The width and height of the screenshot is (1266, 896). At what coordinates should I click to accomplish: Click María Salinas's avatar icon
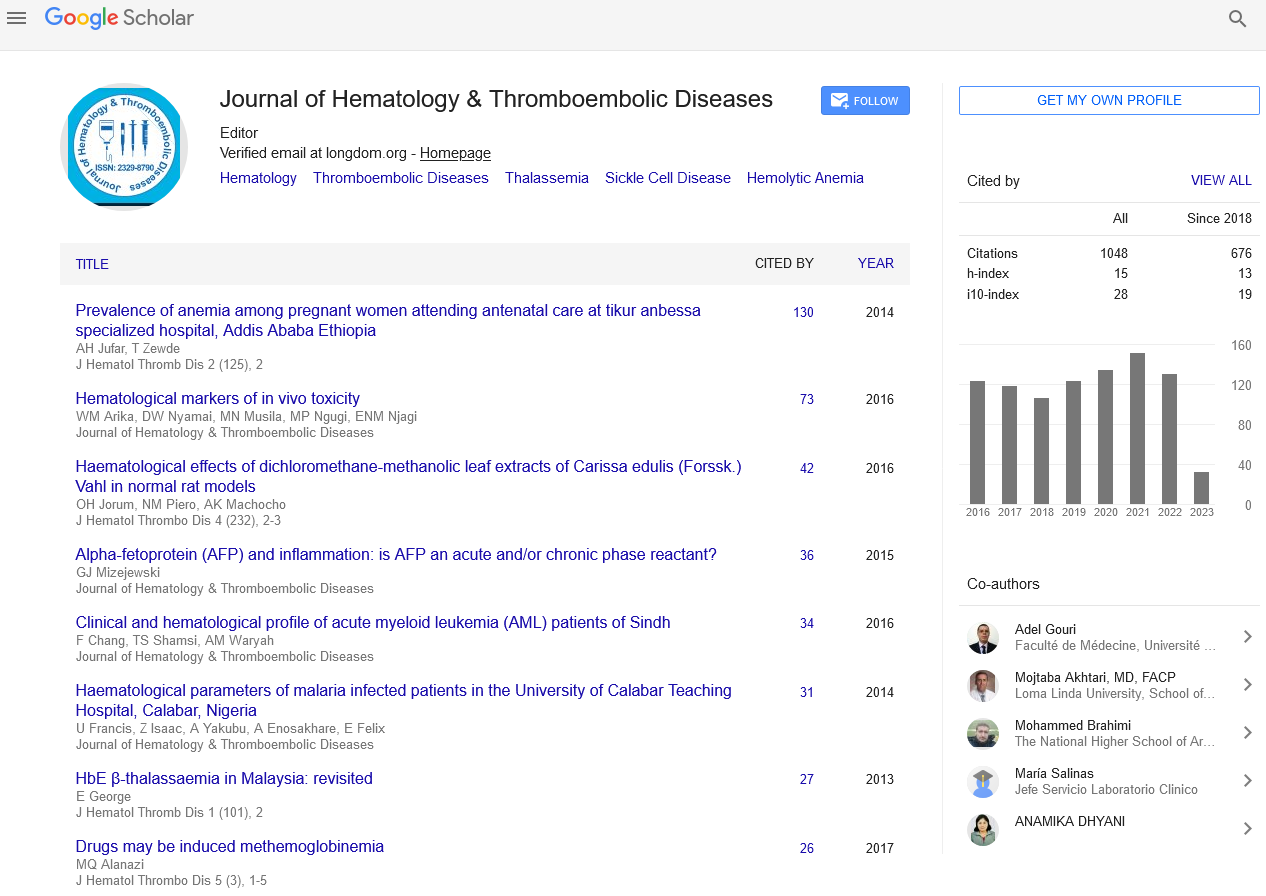(983, 782)
